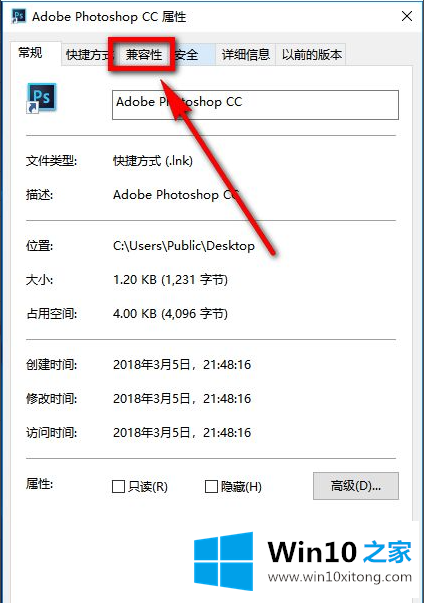Click the Photoshop icon in the title bar
Screen dimensions: 424x603
tap(19, 16)
